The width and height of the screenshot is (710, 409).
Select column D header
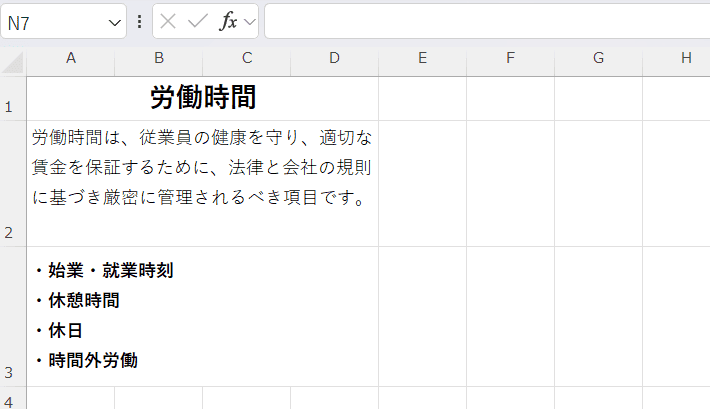(334, 59)
